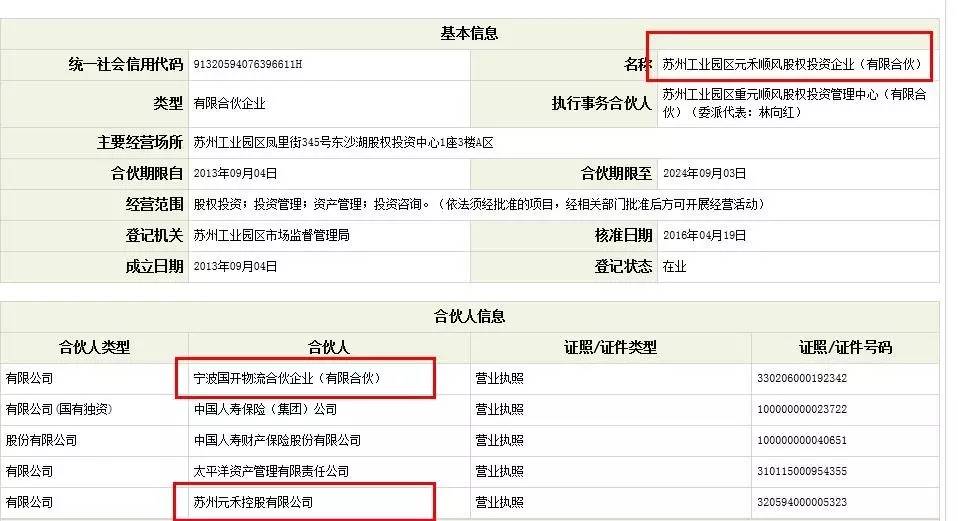Select the credit code 91320594076396611H
958x521 pixels.
pos(247,64)
